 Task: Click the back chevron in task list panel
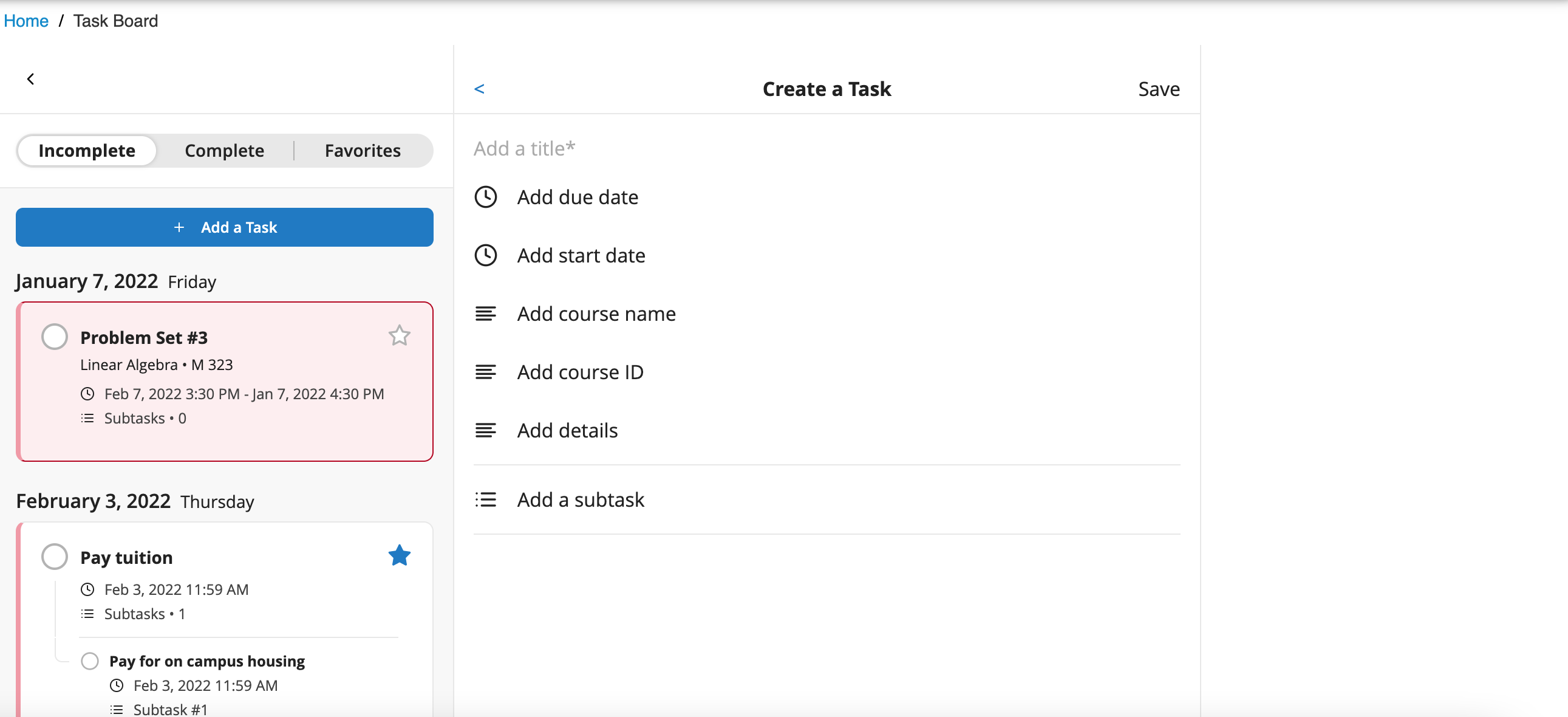[x=30, y=78]
